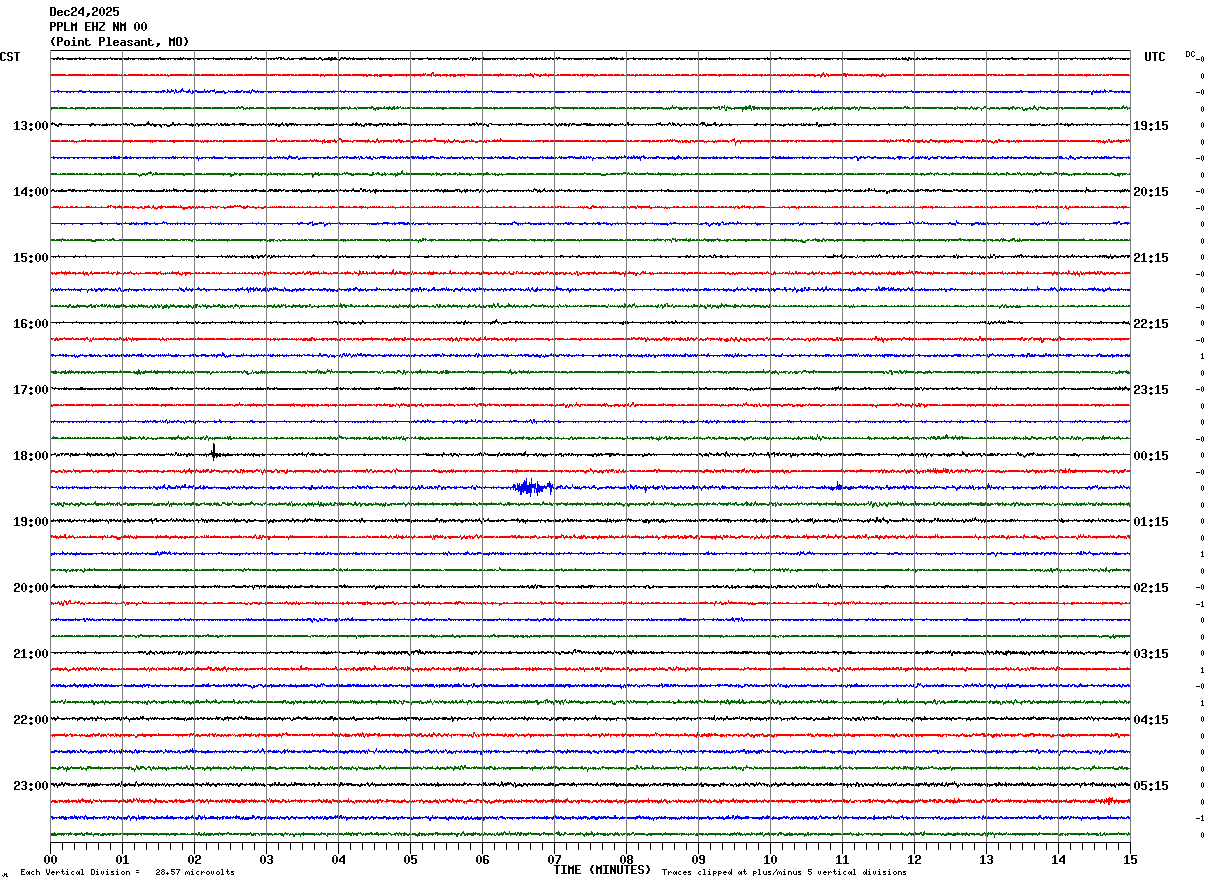Click the Each Vertical Division scale note
This screenshot has height=886, width=1210.
pyautogui.click(x=127, y=873)
